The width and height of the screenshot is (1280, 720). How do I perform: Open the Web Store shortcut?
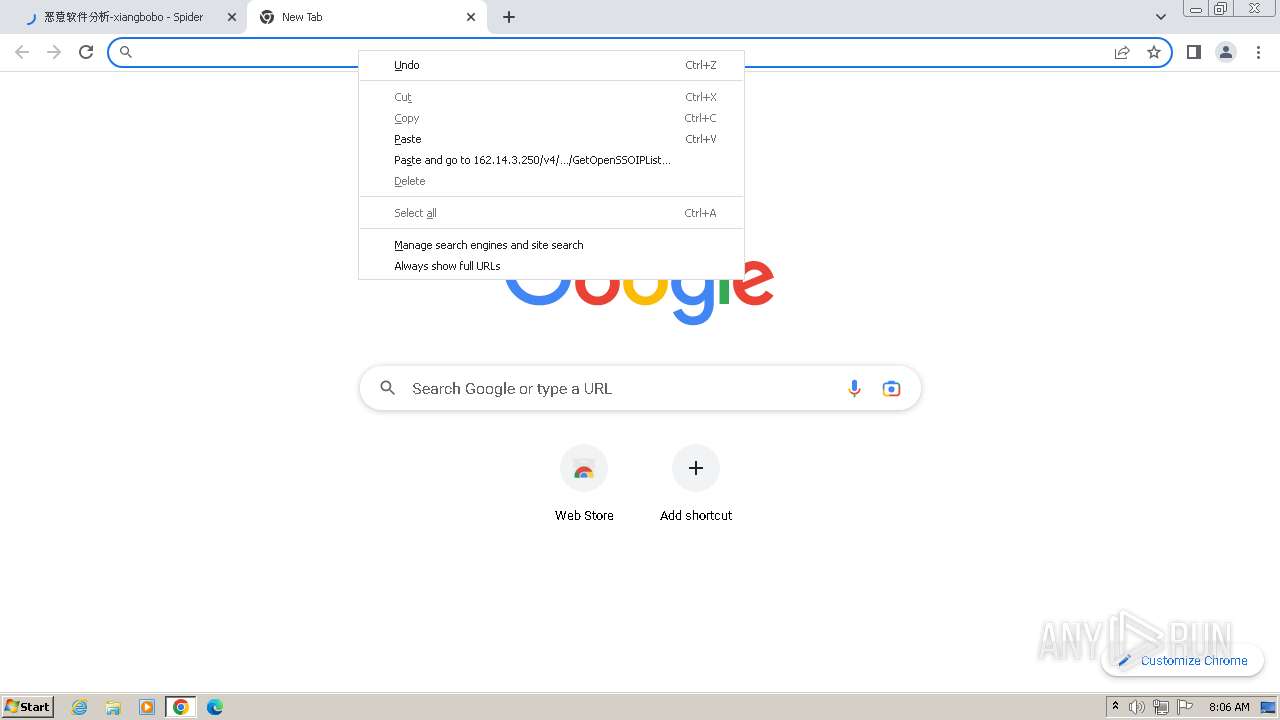(584, 485)
